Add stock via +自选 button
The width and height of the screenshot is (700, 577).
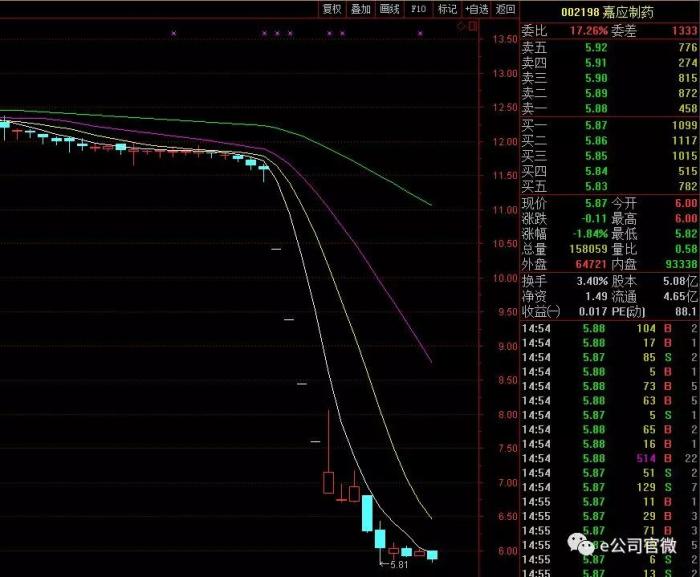click(x=476, y=9)
